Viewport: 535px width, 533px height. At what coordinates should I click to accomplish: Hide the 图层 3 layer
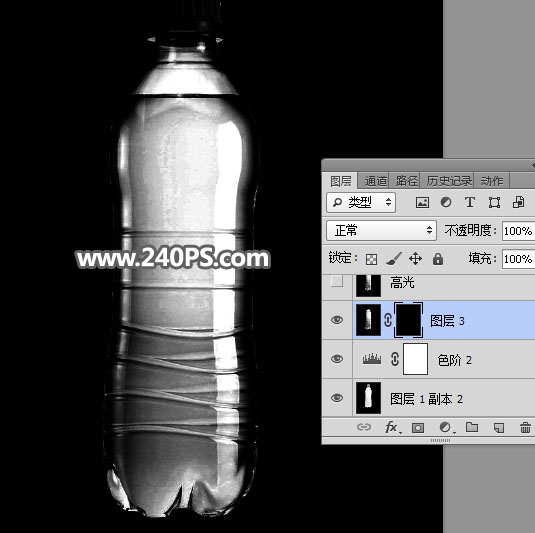click(337, 320)
